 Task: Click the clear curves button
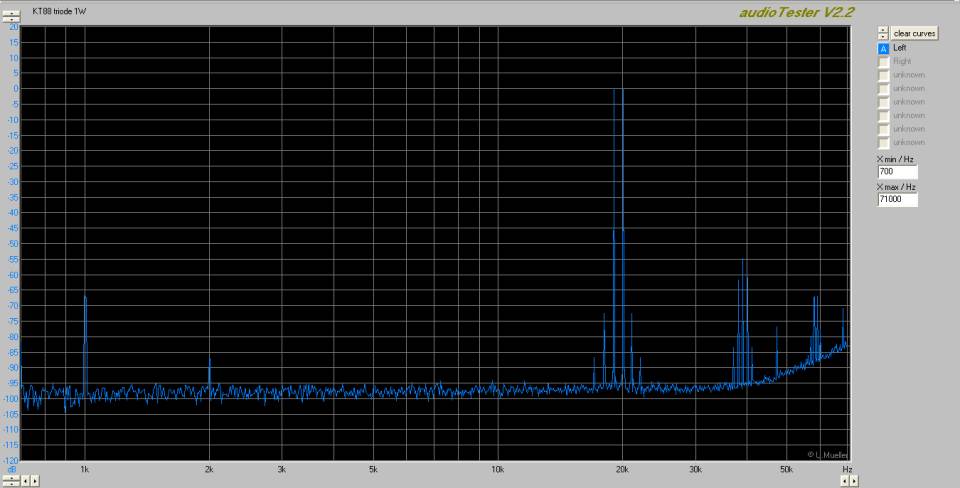(x=914, y=33)
